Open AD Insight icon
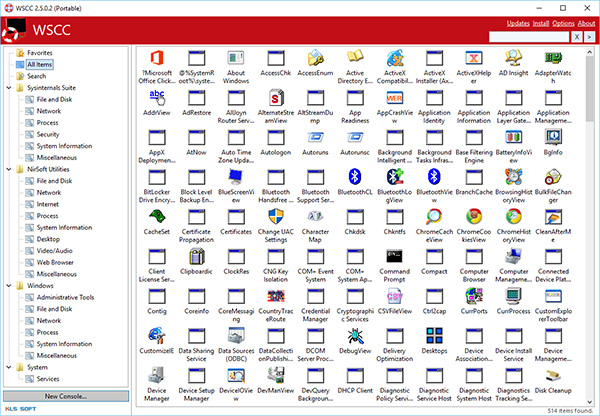This screenshot has width=600, height=416. click(514, 59)
